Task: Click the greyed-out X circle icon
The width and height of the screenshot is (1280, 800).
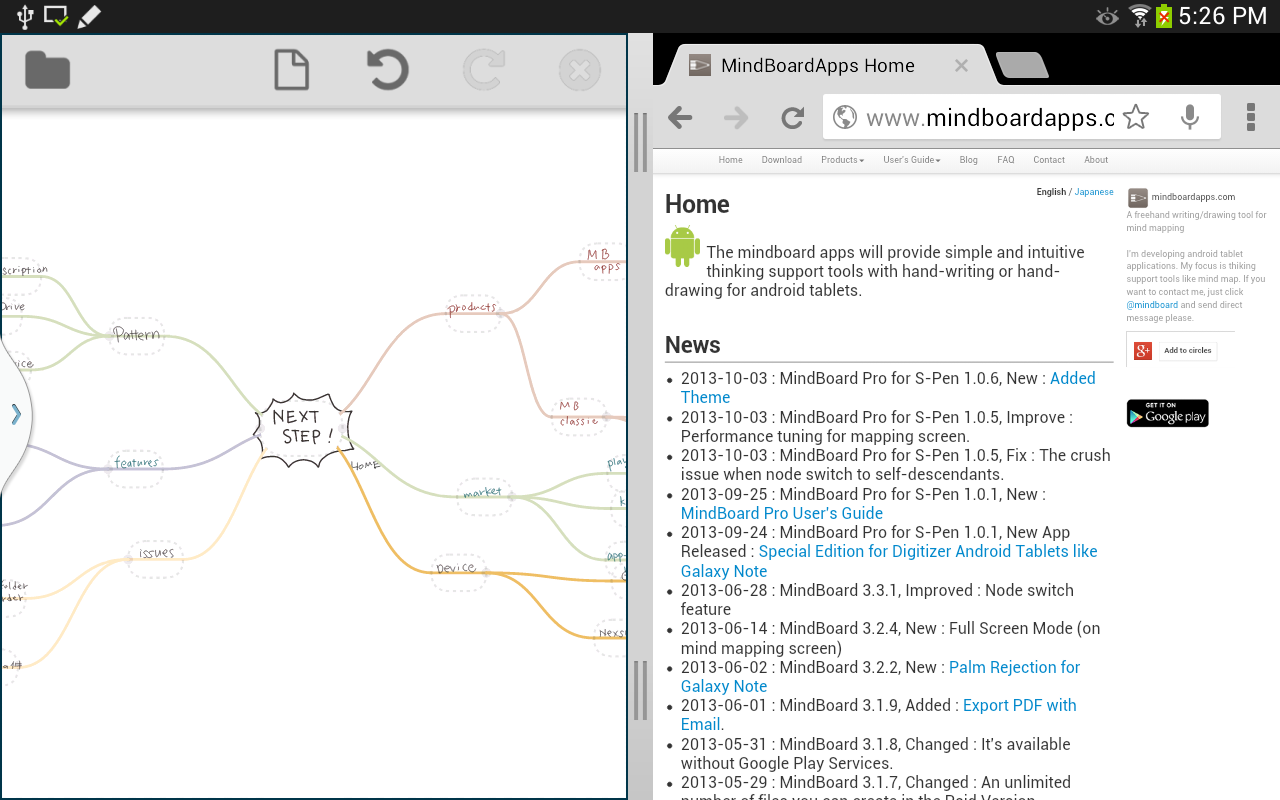Action: coord(579,71)
